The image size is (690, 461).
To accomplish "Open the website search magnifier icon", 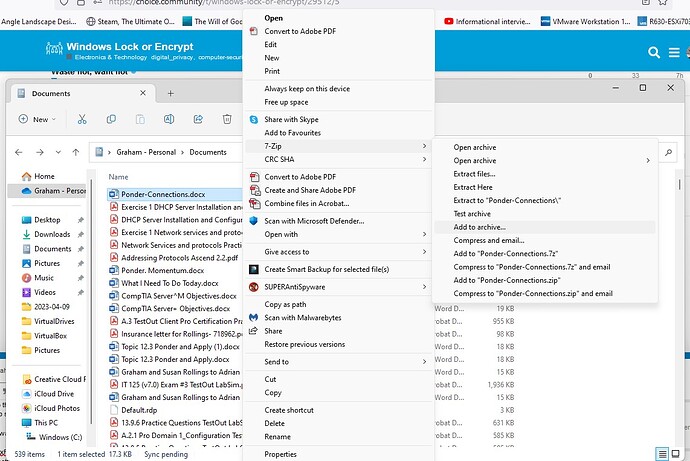I will 654,52.
